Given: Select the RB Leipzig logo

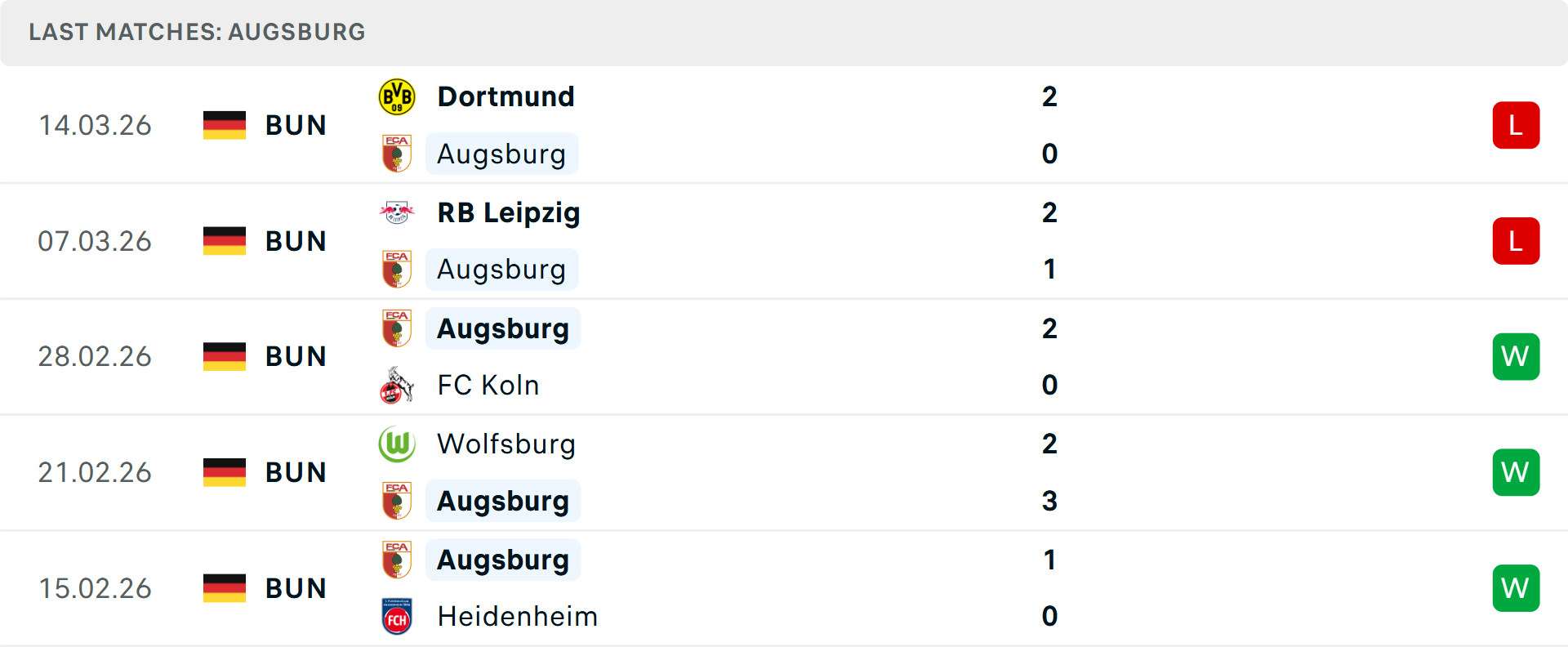Looking at the screenshot, I should pos(397,212).
